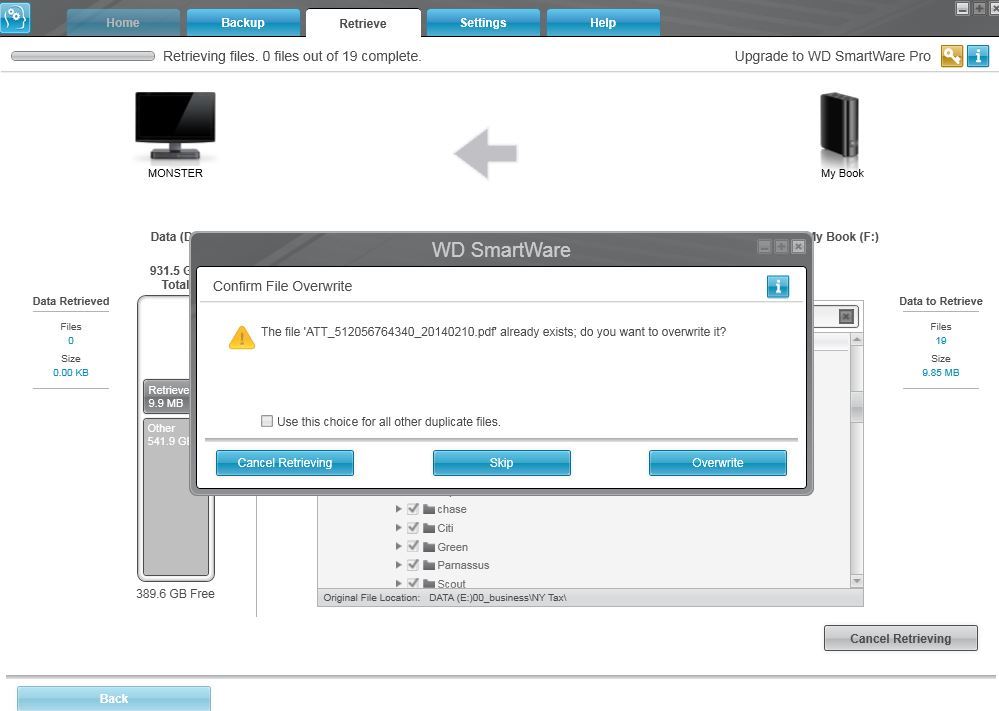Click the Upgrade to WD SmartWare Pro link

pos(833,56)
